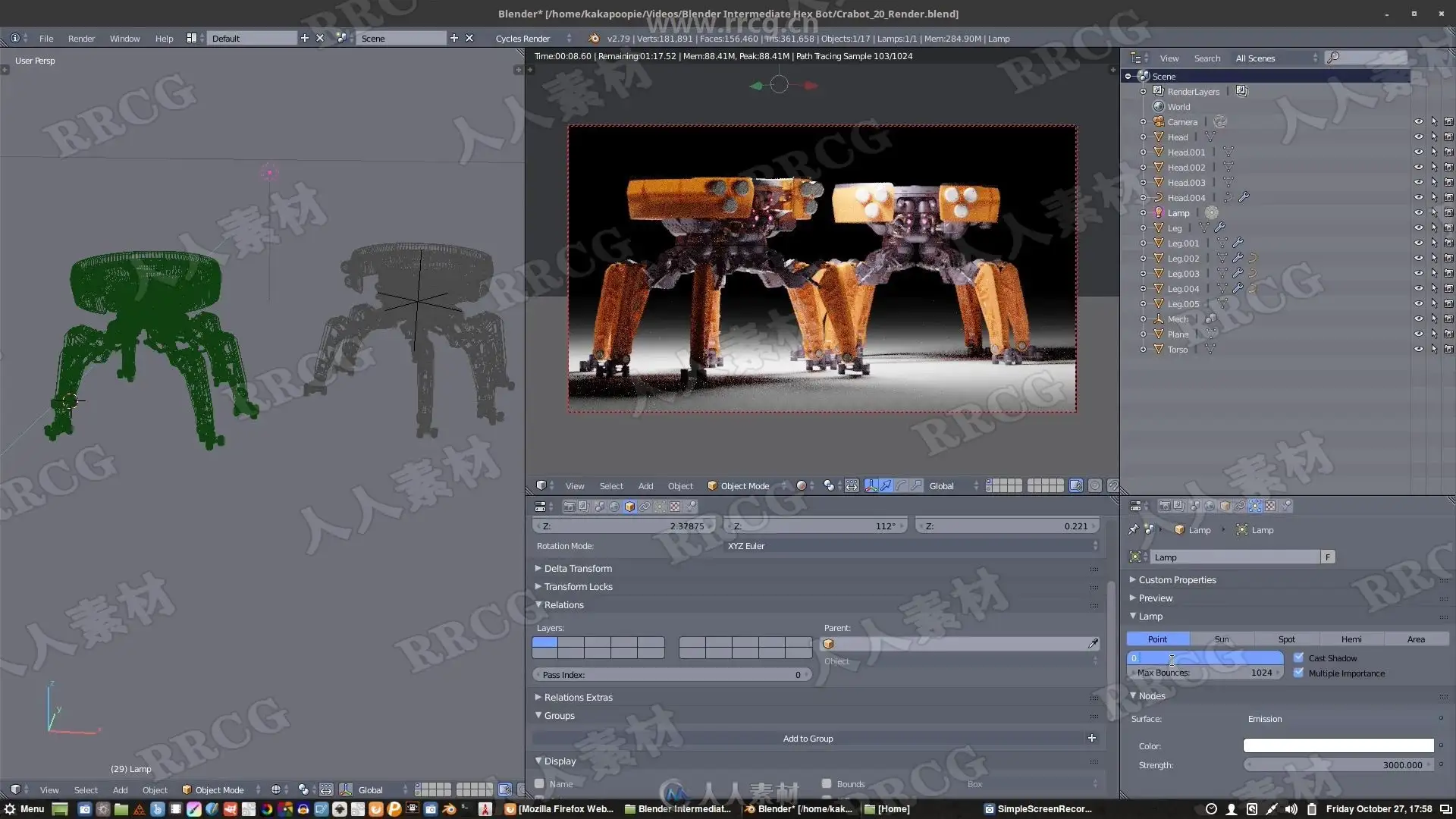Toggle the 3D manipulator axes icon

click(x=871, y=486)
